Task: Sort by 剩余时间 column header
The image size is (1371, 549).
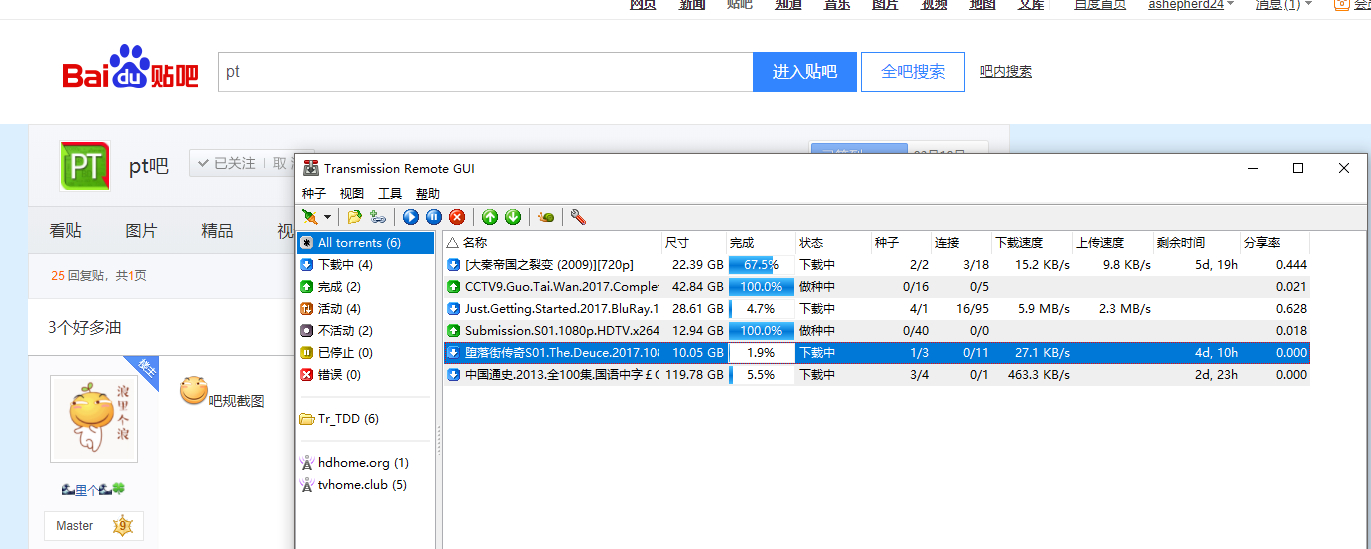Action: click(x=1196, y=242)
